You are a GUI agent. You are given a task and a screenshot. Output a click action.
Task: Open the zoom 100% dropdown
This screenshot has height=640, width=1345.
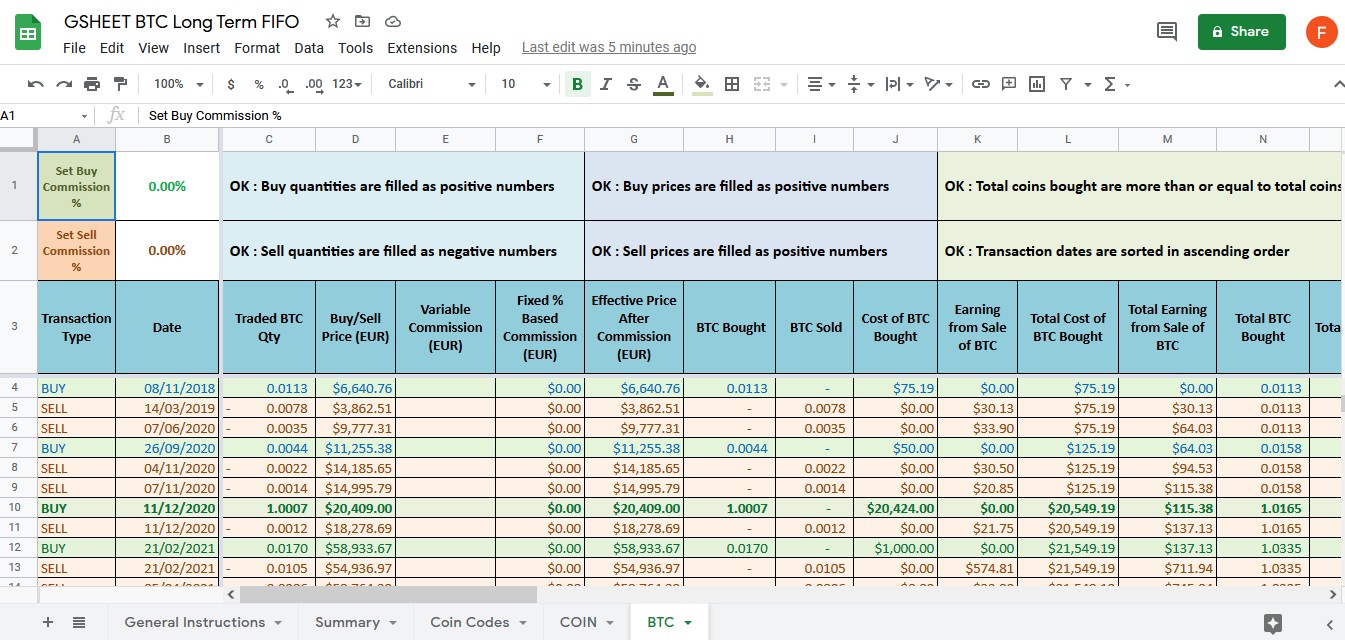click(179, 84)
